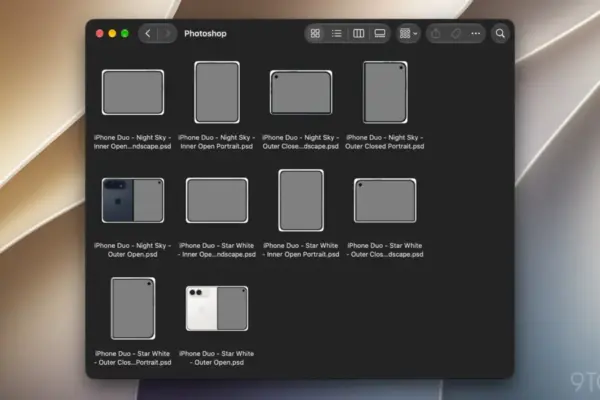Select Night Sky Outer Open thumbnail
This screenshot has height=400, width=600.
point(133,200)
